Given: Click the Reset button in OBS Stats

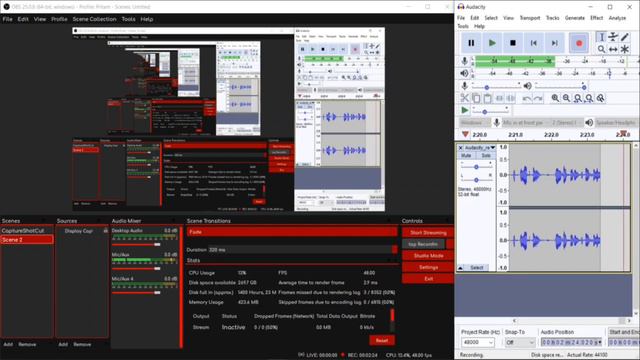Looking at the screenshot, I should [x=382, y=340].
